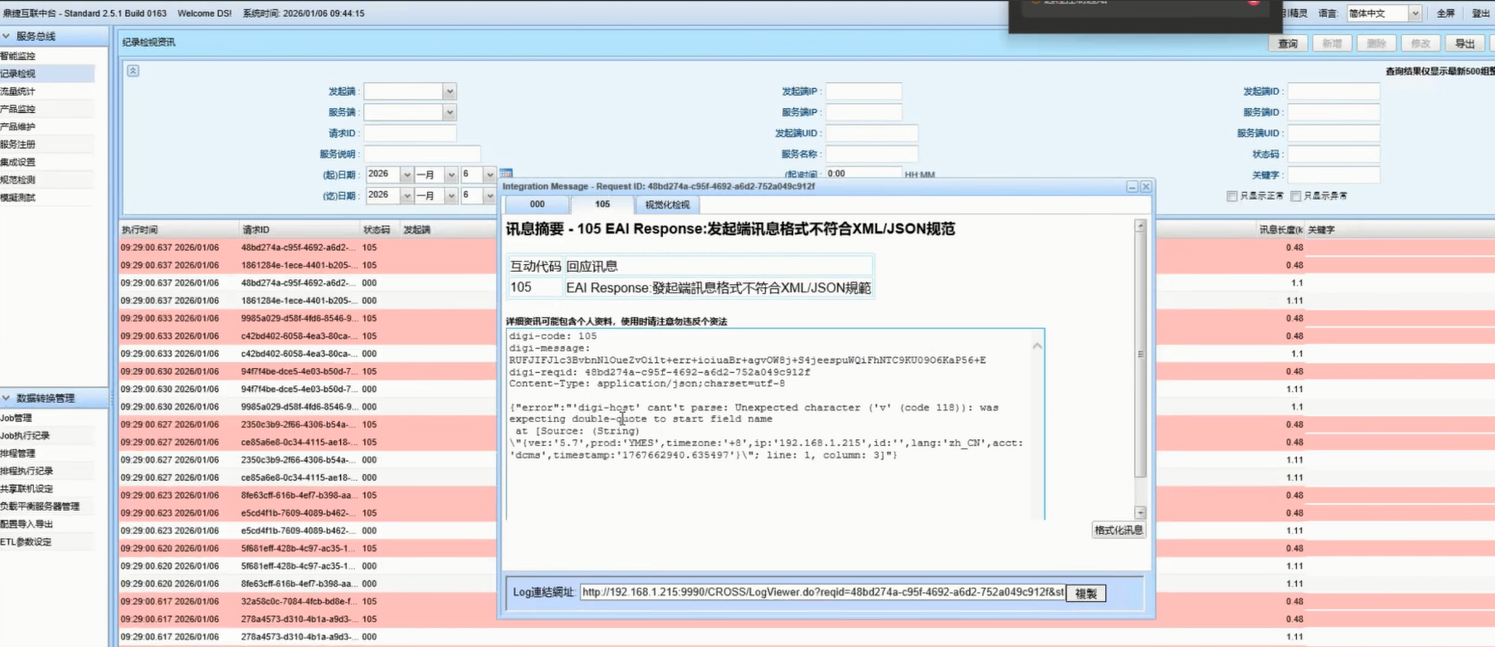
Task: Click the 複製 button next to log URL
Action: click(1086, 593)
